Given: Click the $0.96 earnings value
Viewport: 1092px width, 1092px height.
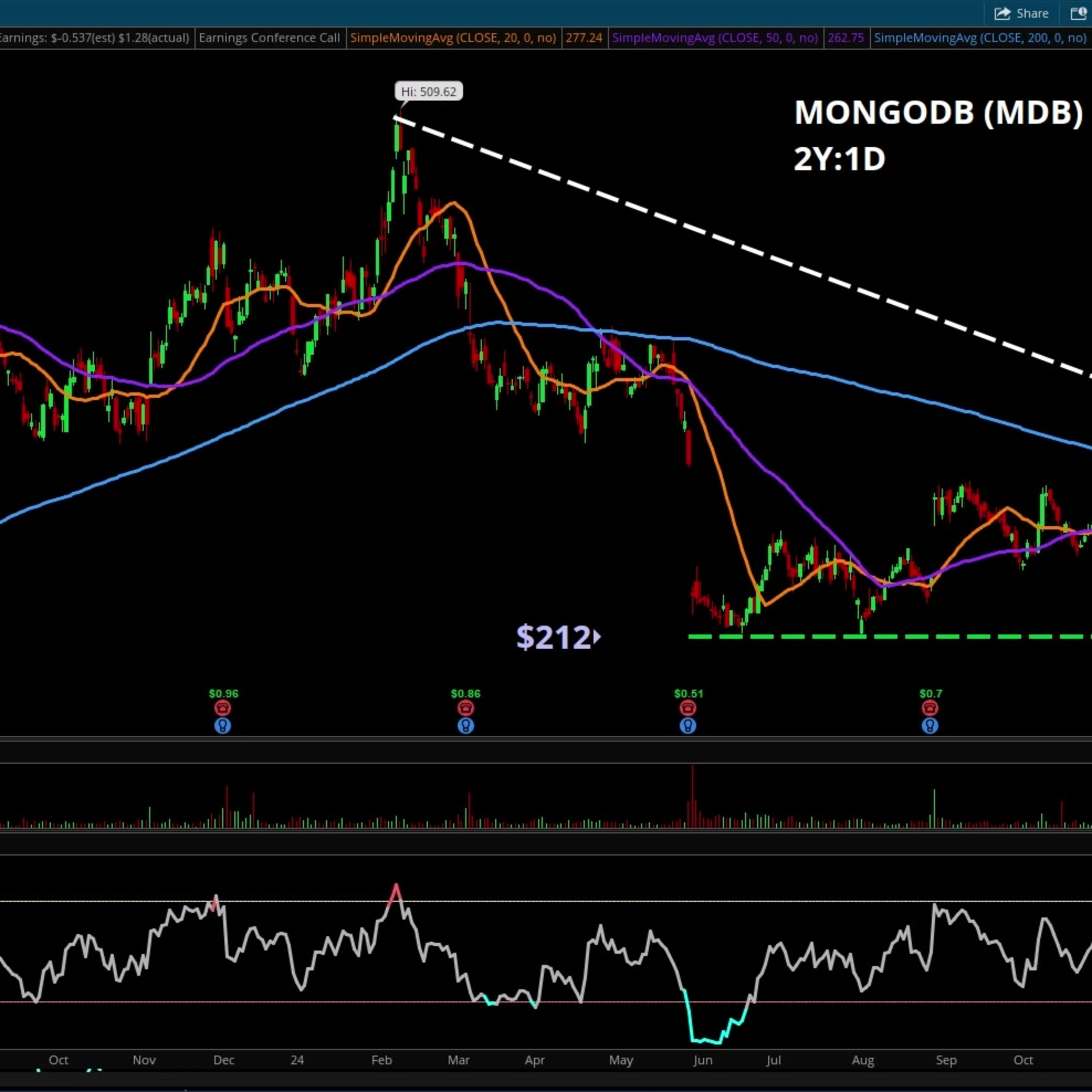Looking at the screenshot, I should (223, 693).
